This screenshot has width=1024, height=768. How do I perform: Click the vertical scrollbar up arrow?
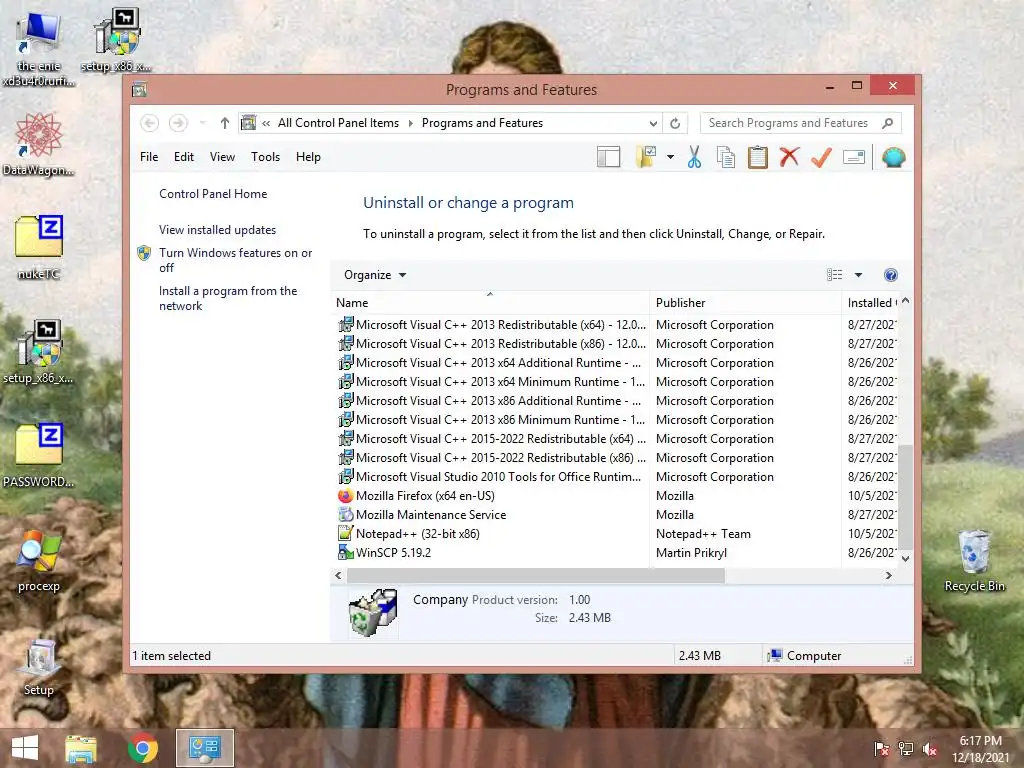click(x=905, y=302)
